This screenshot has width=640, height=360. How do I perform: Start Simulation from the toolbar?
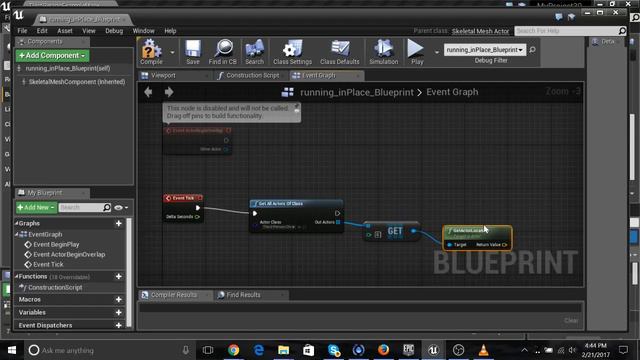(x=383, y=52)
